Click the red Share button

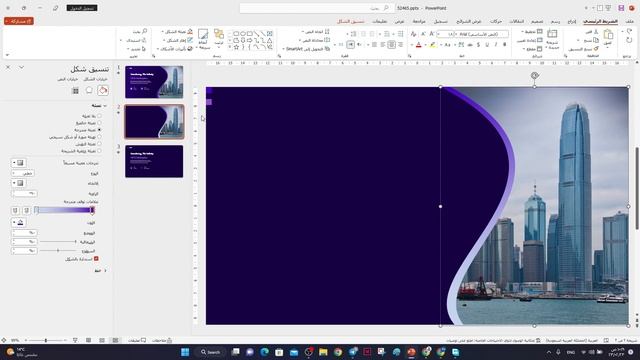[19, 21]
